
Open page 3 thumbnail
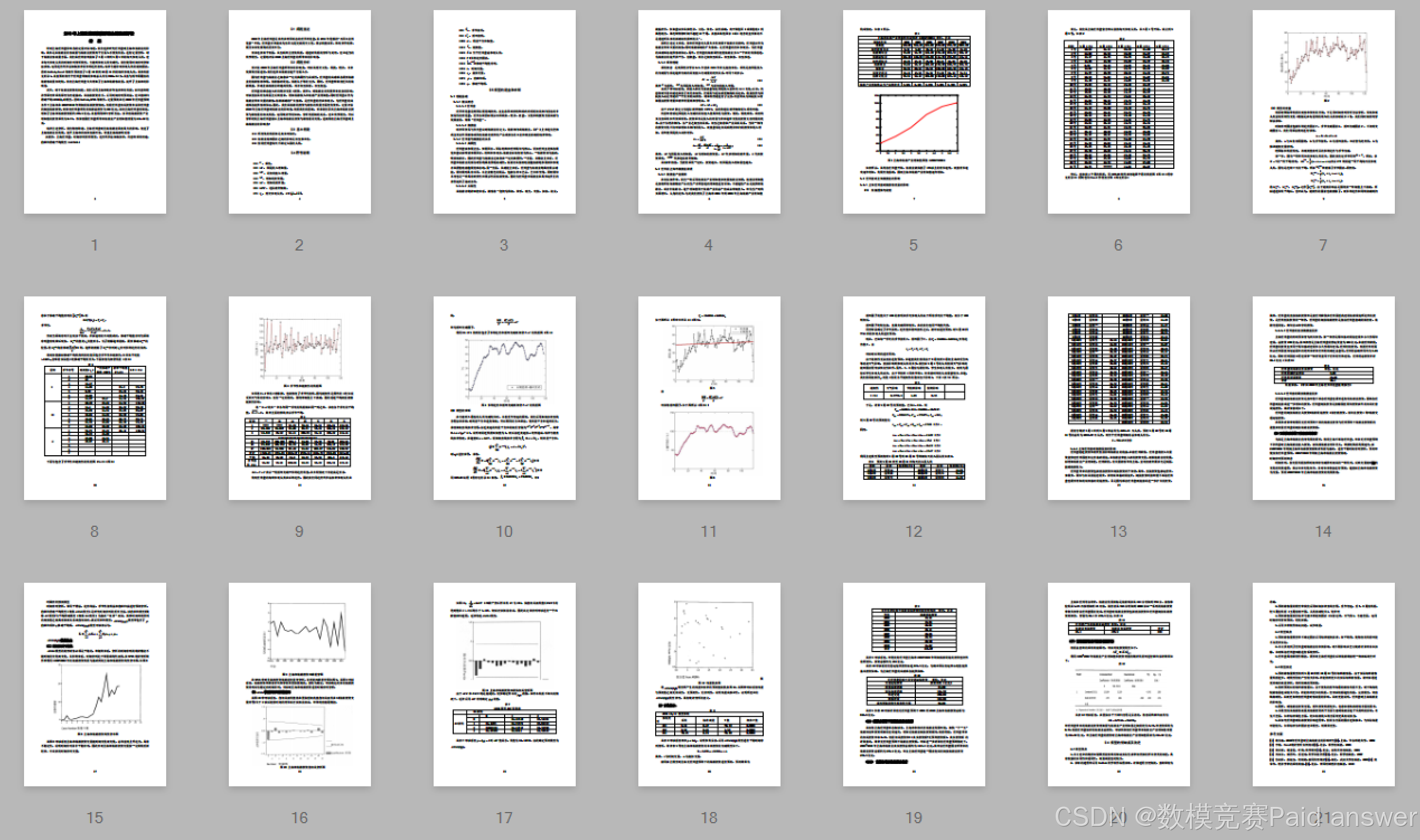tap(505, 111)
